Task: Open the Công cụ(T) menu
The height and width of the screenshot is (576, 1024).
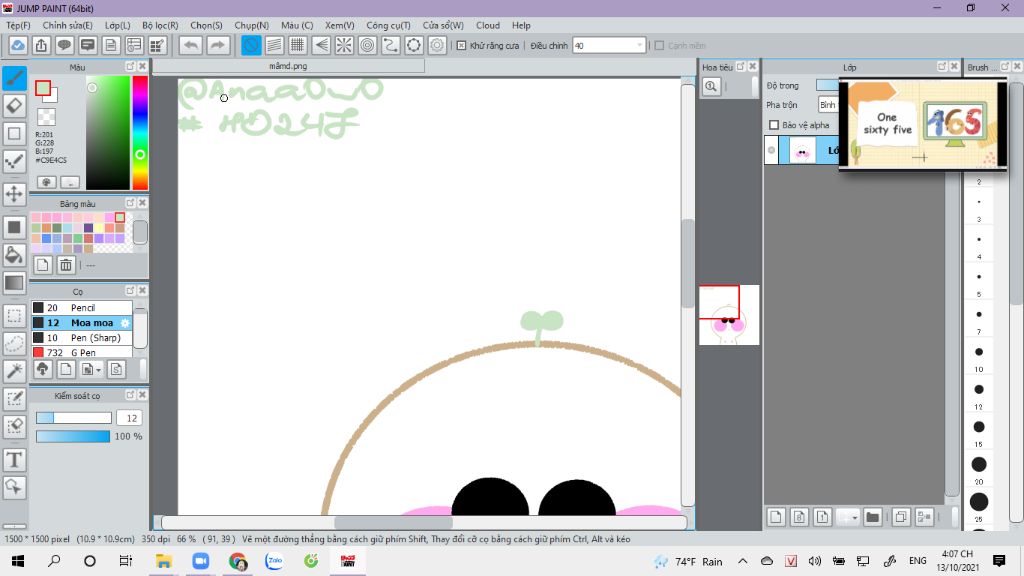Action: [388, 25]
